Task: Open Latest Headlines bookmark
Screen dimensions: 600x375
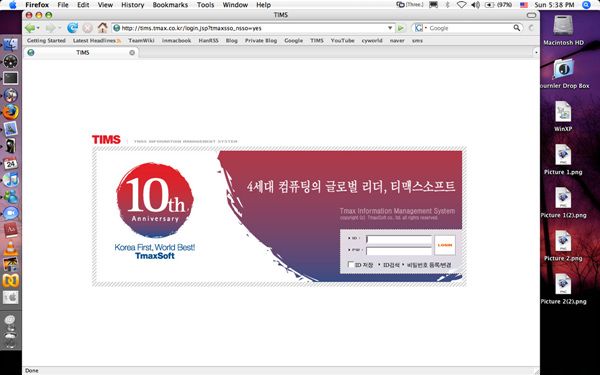Action: coord(97,41)
